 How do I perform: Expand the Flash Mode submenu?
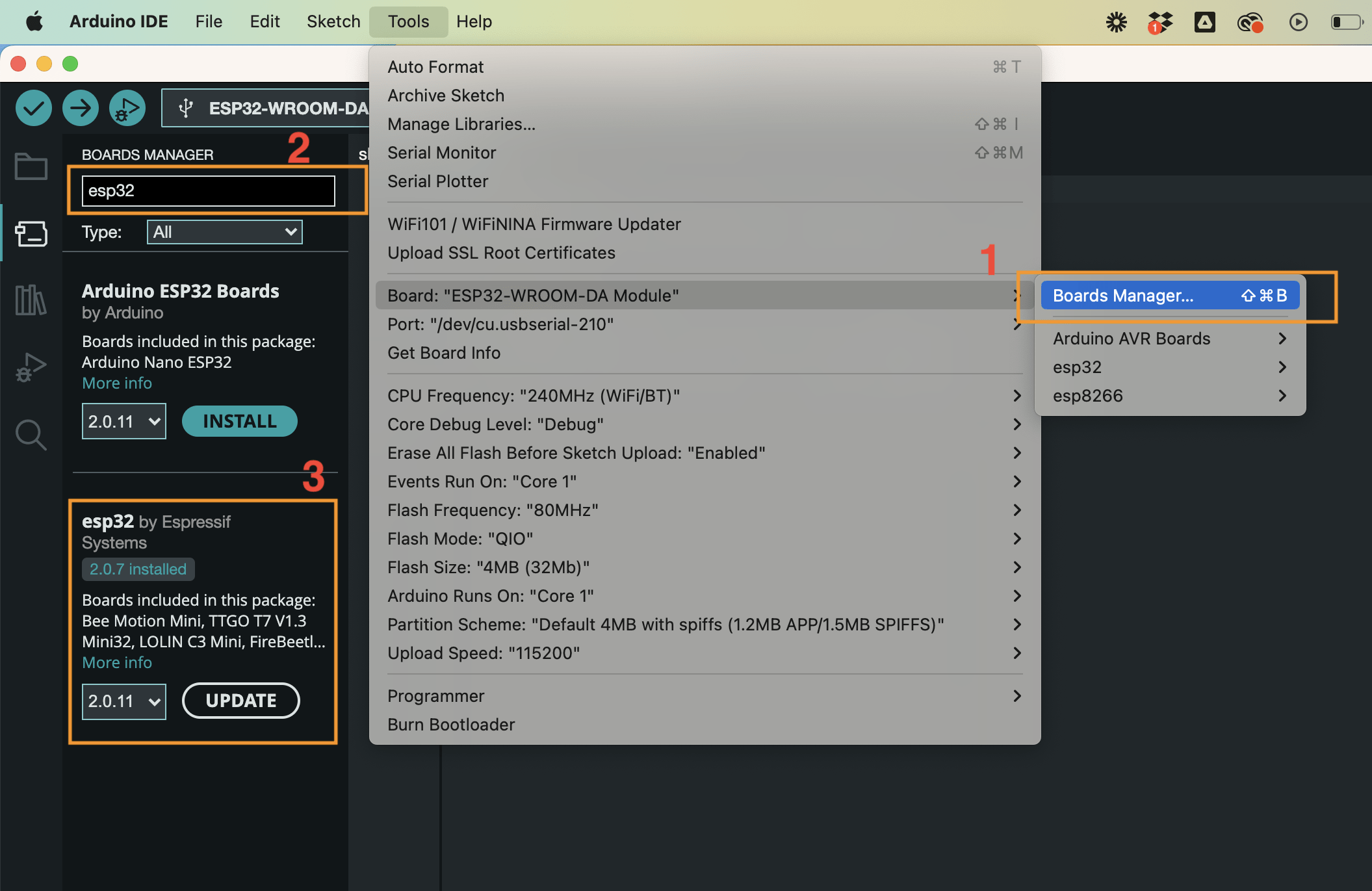click(x=705, y=539)
